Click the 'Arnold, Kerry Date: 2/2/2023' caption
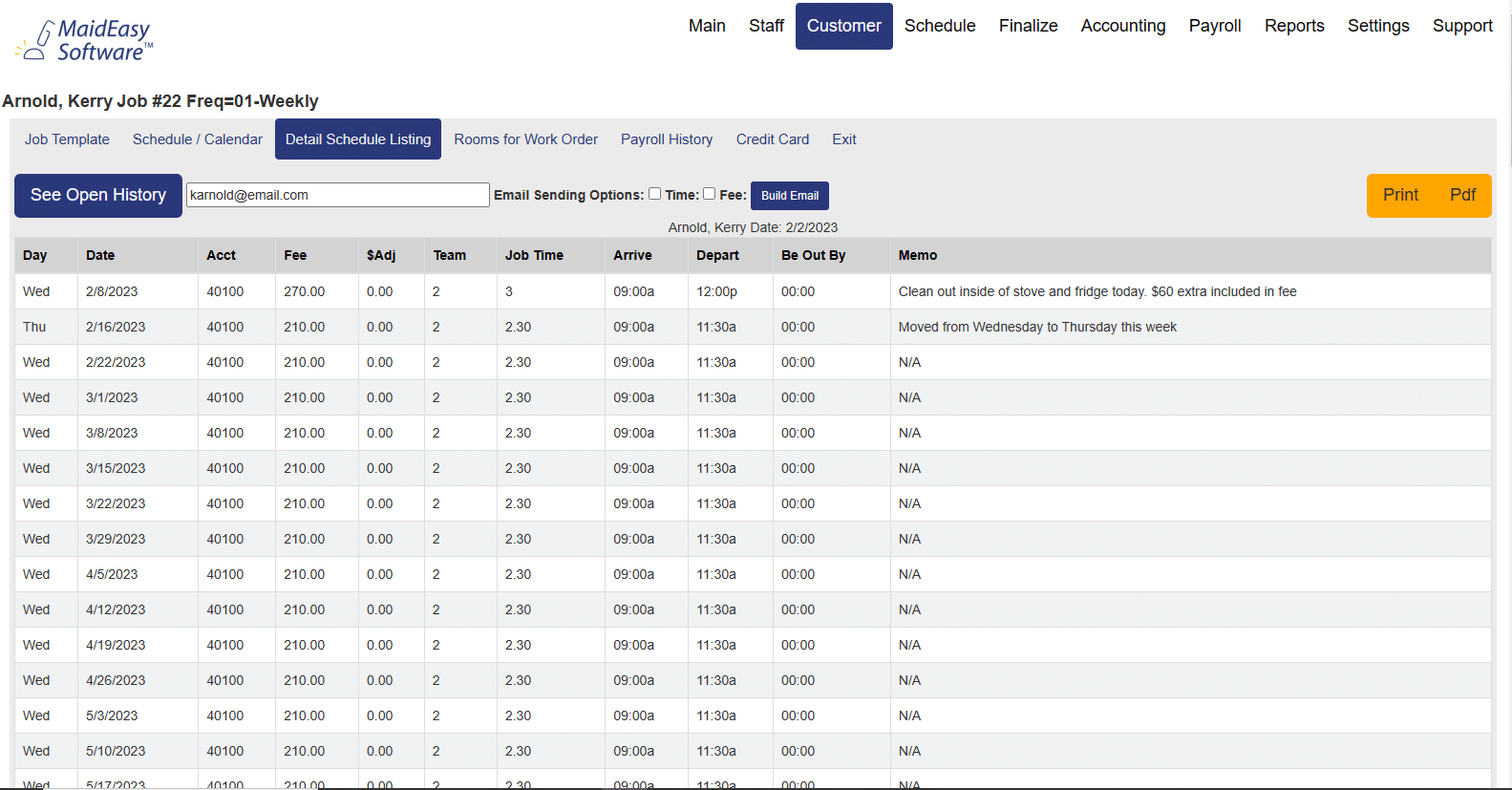This screenshot has width=1512, height=790. (753, 227)
